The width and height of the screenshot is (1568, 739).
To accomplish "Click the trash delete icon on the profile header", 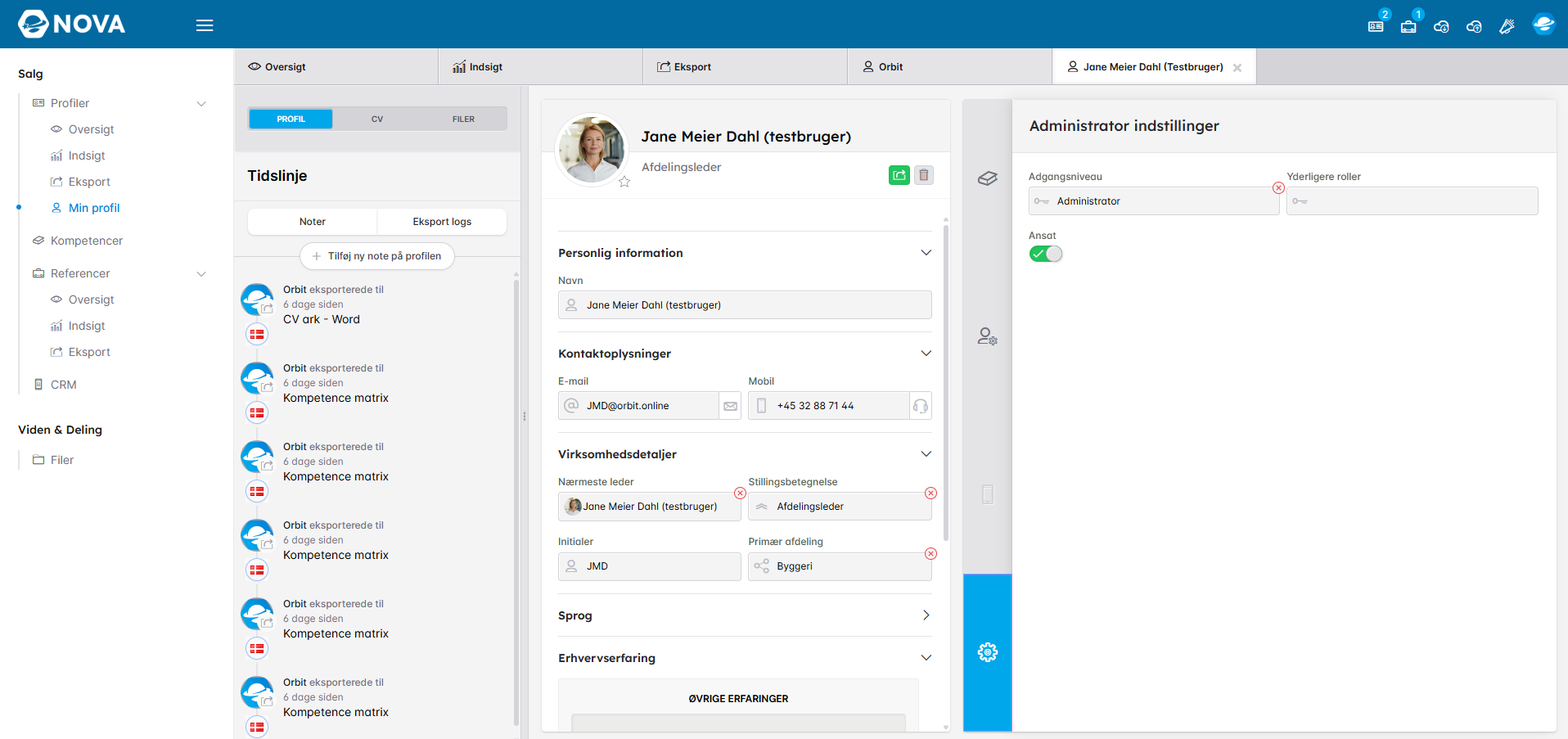I will point(924,175).
